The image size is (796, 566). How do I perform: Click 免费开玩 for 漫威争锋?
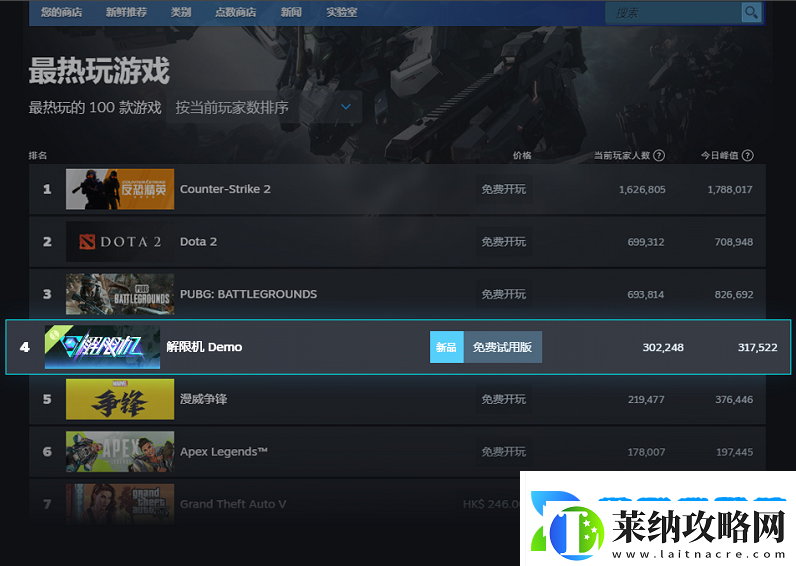(x=504, y=399)
